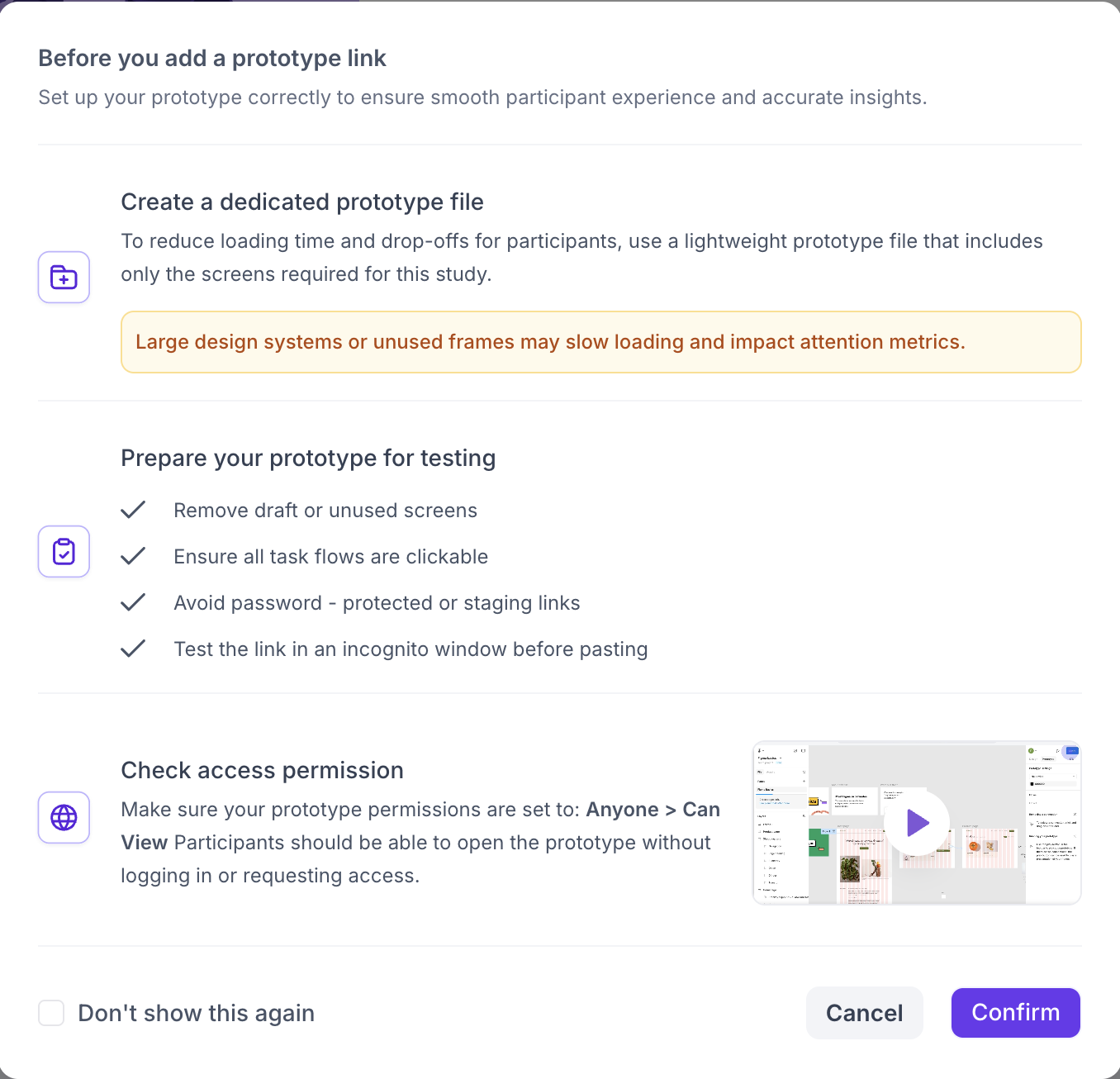Confirm the prototype link setup
1120x1079 pixels.
tap(1015, 1013)
